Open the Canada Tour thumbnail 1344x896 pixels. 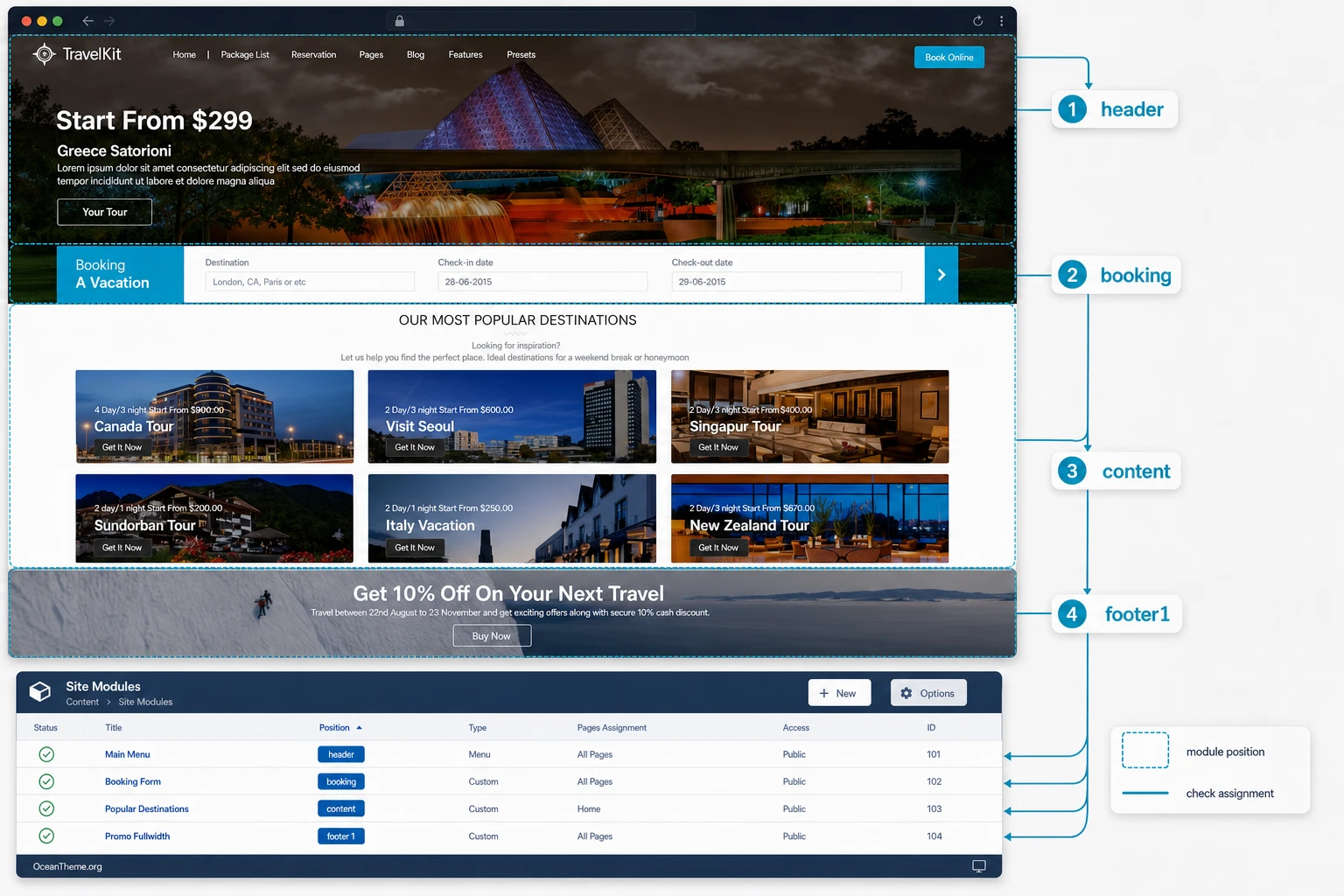click(214, 416)
